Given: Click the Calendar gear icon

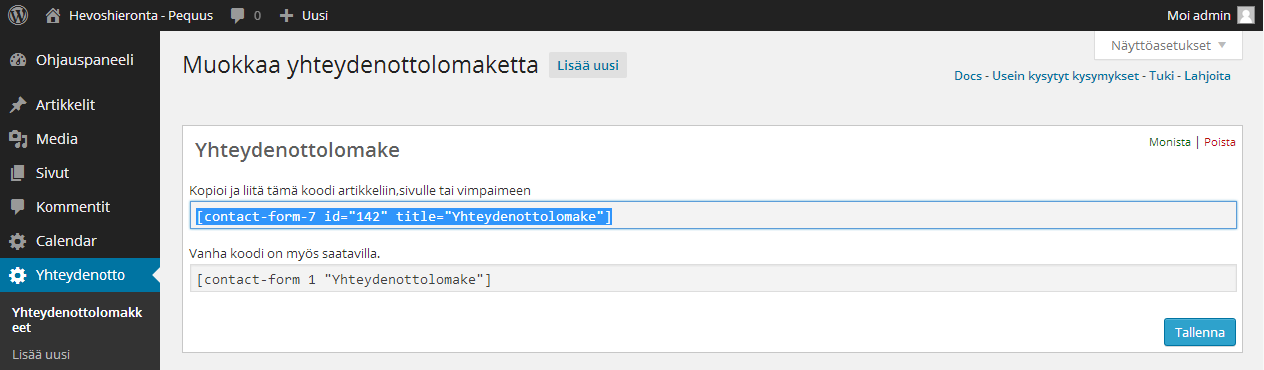Looking at the screenshot, I should point(18,241).
